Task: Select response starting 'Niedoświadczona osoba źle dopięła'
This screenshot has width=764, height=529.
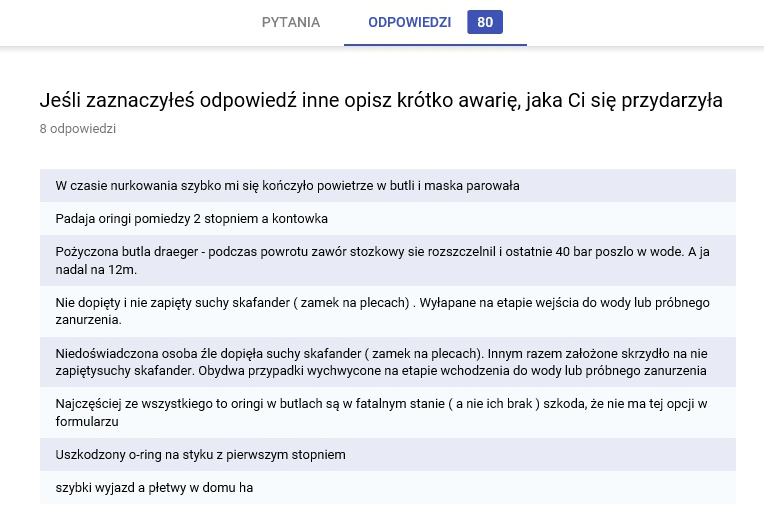Action: [x=388, y=362]
